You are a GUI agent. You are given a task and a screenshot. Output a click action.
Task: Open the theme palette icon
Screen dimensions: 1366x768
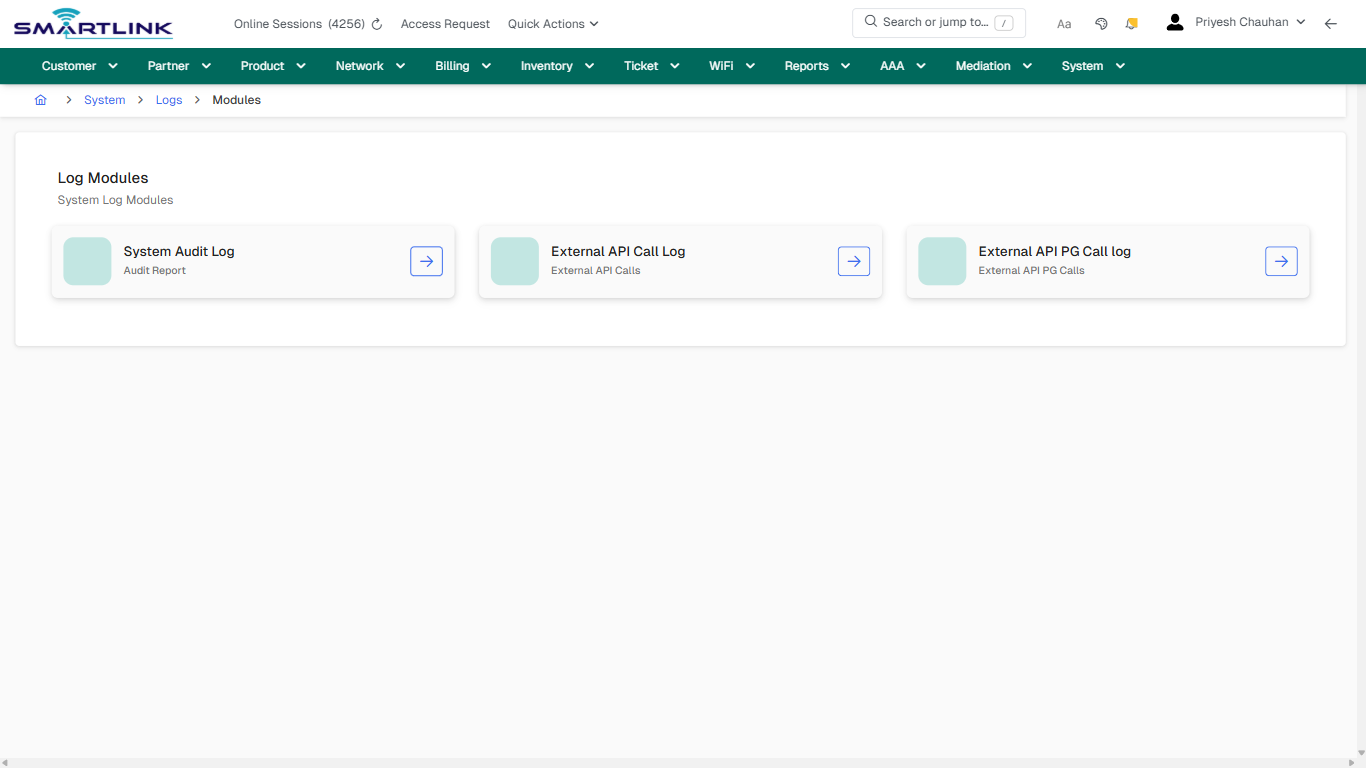1101,22
